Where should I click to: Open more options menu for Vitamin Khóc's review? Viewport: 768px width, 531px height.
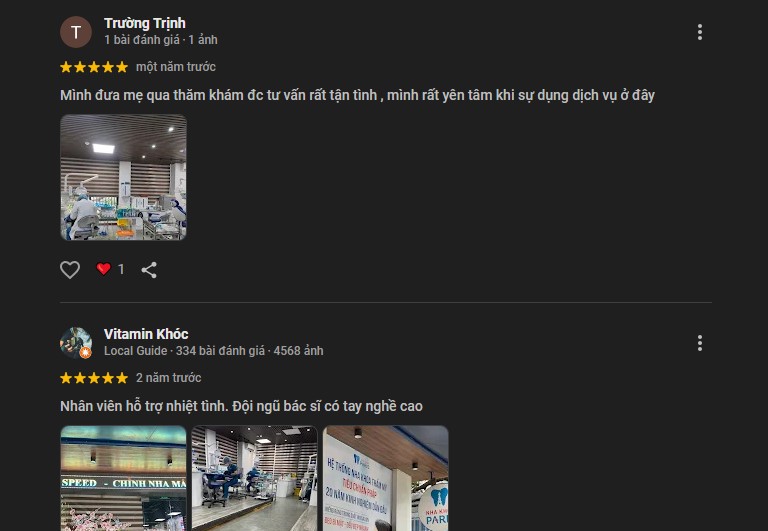[699, 343]
